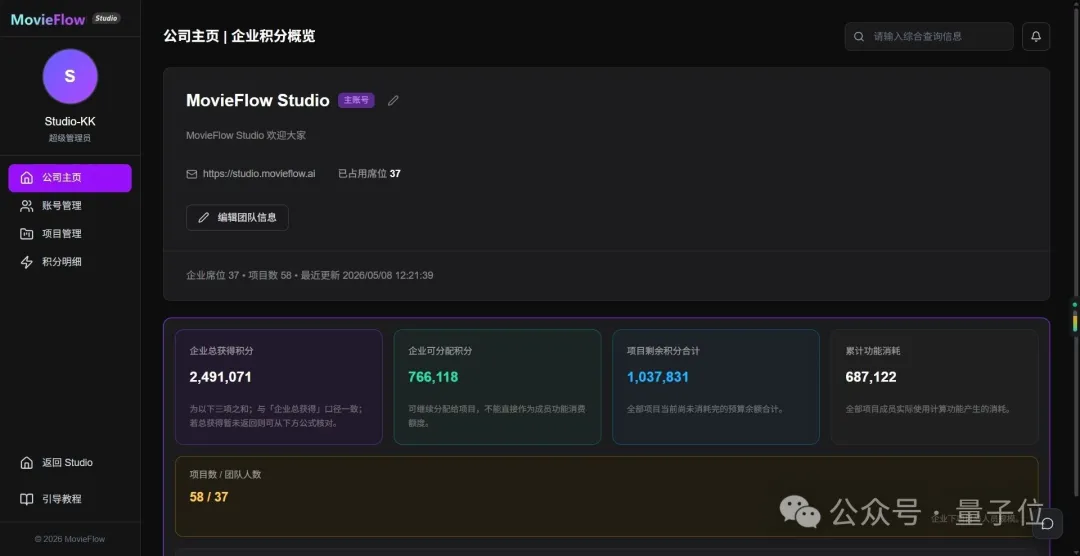Click the magnifier icon in search box

(x=859, y=37)
